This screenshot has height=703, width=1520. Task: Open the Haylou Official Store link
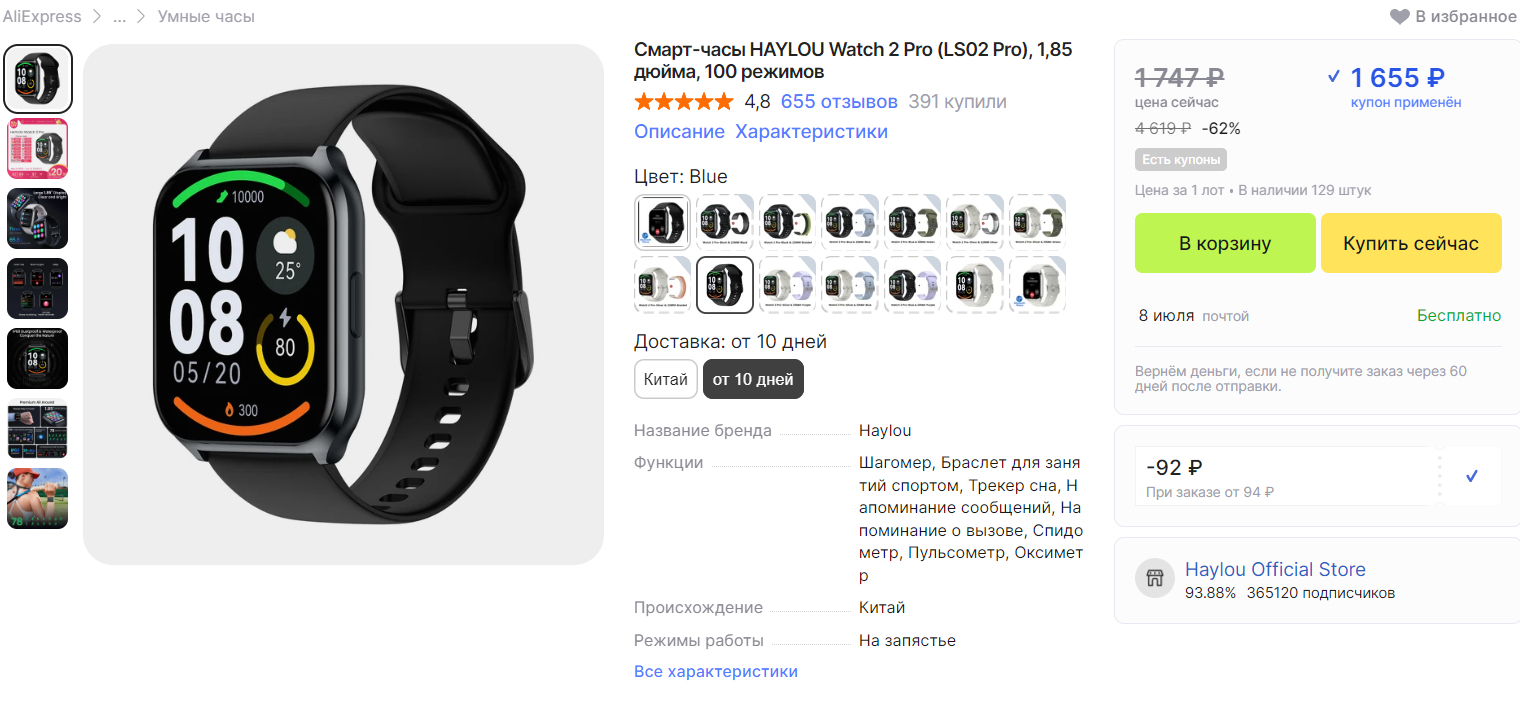click(1275, 569)
